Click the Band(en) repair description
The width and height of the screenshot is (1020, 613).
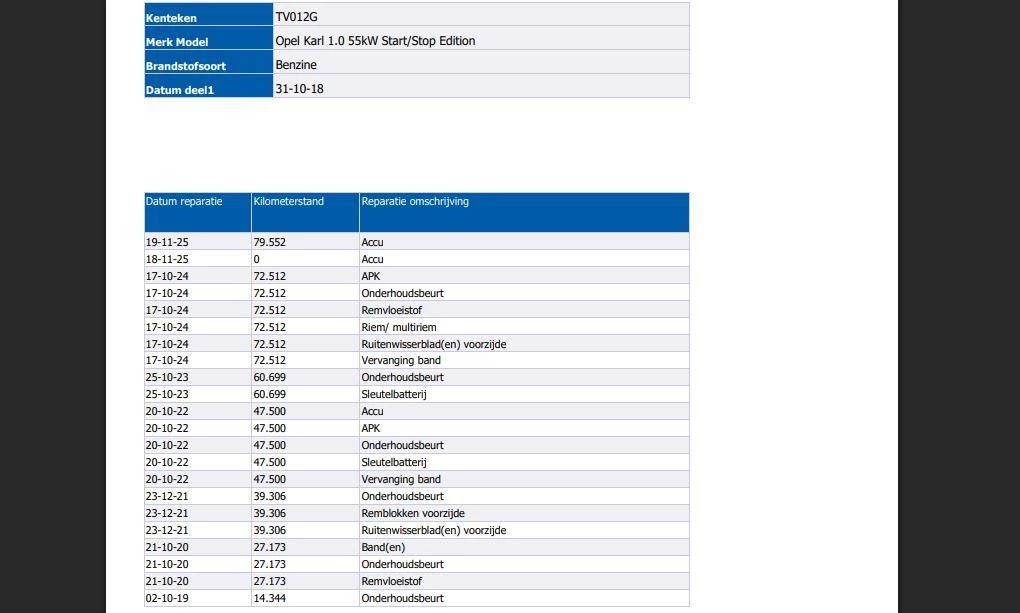tap(383, 547)
